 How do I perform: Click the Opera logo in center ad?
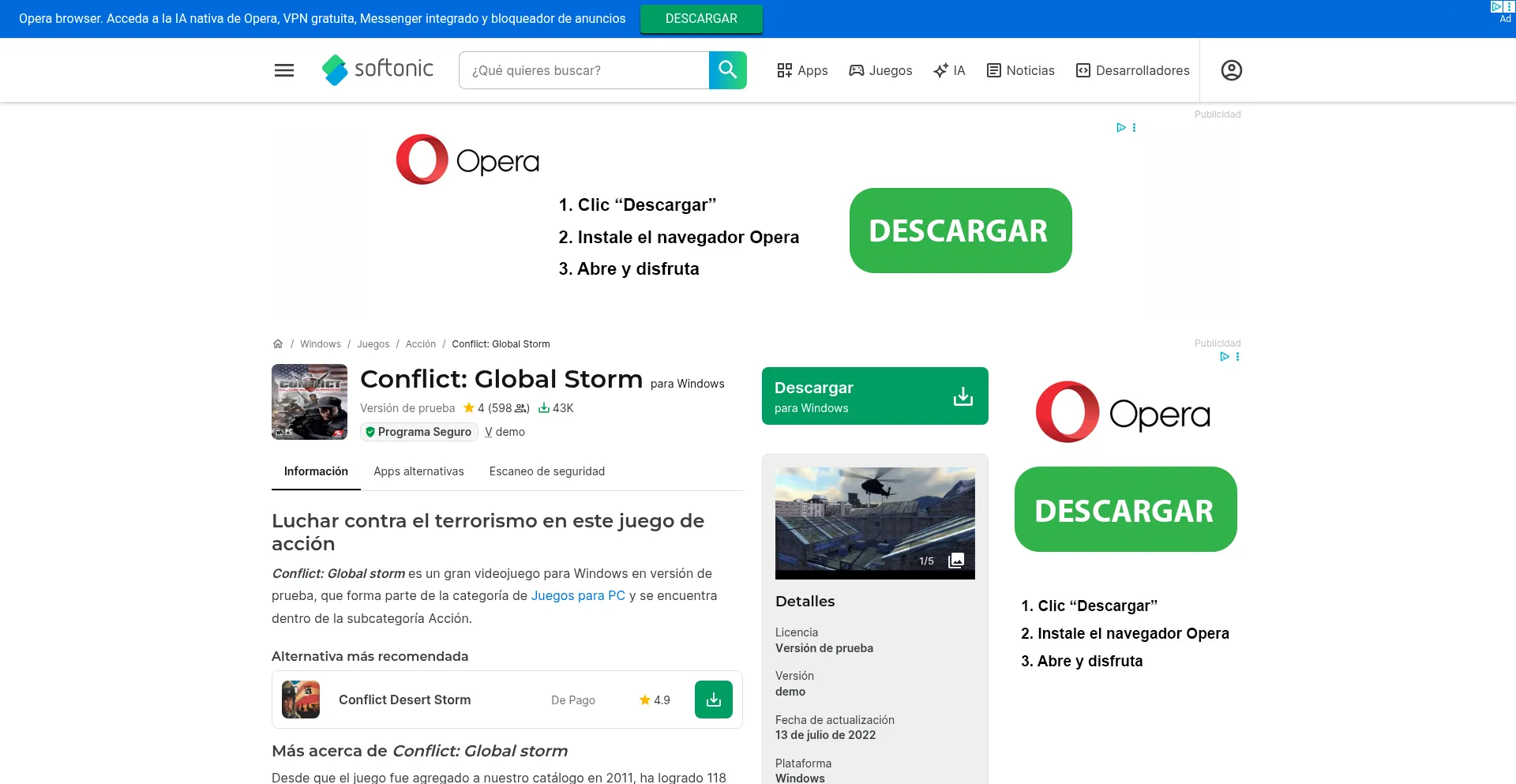[467, 159]
